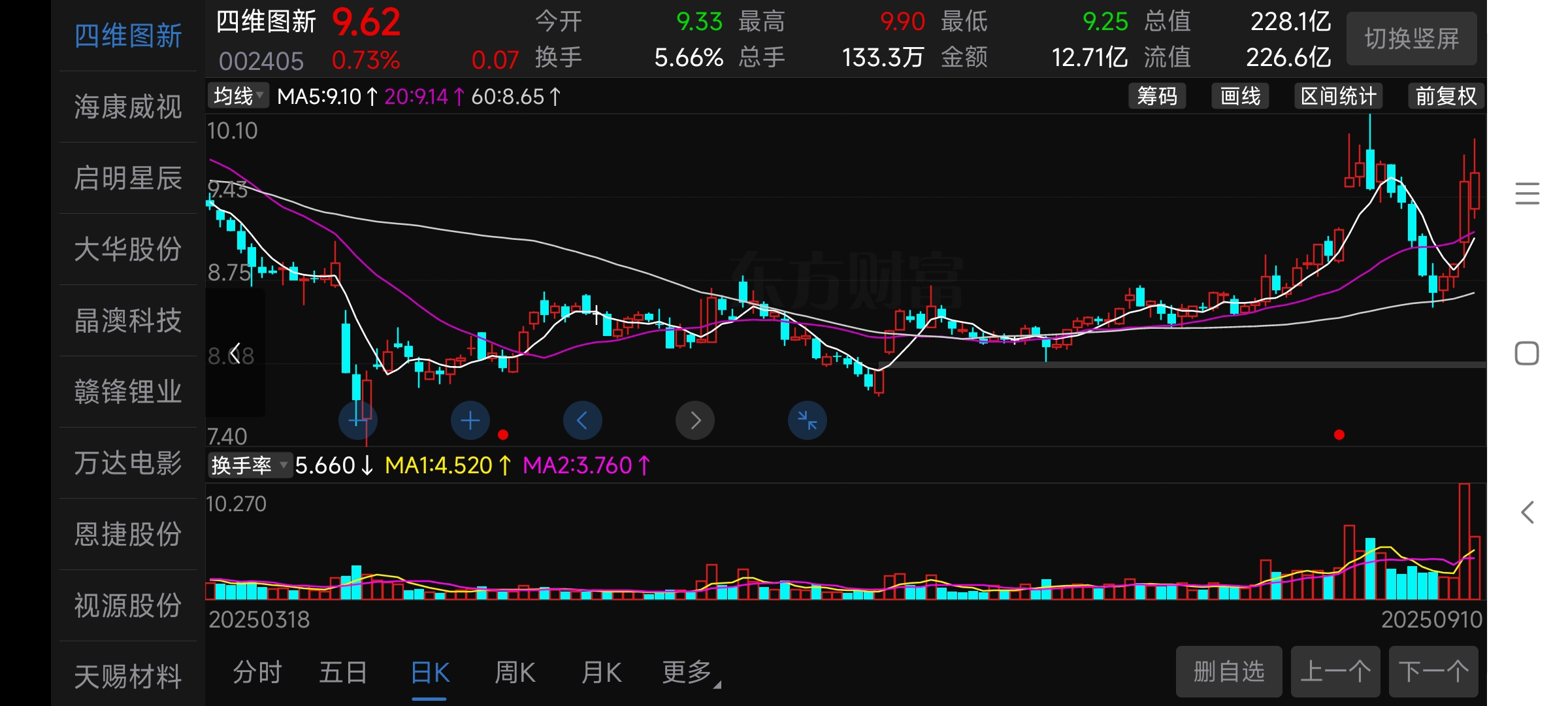Screen dimensions: 1568x706
Task: Tap the MA2:3.760 turnover label
Action: (x=586, y=465)
